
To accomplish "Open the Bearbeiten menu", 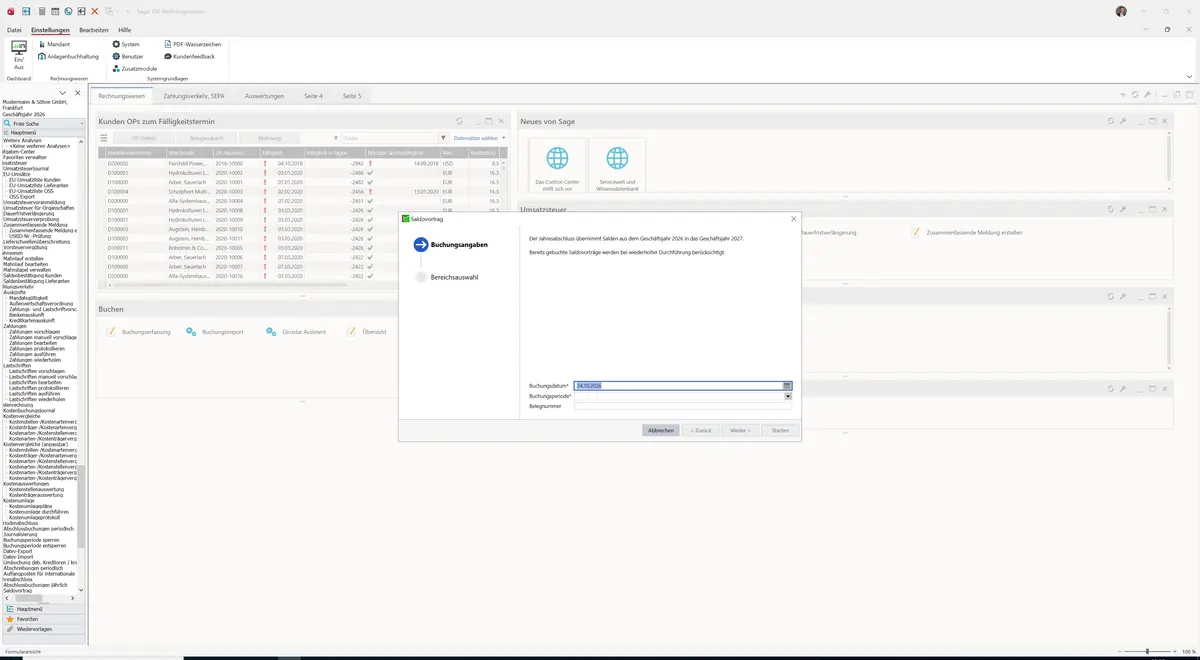I will 94,30.
